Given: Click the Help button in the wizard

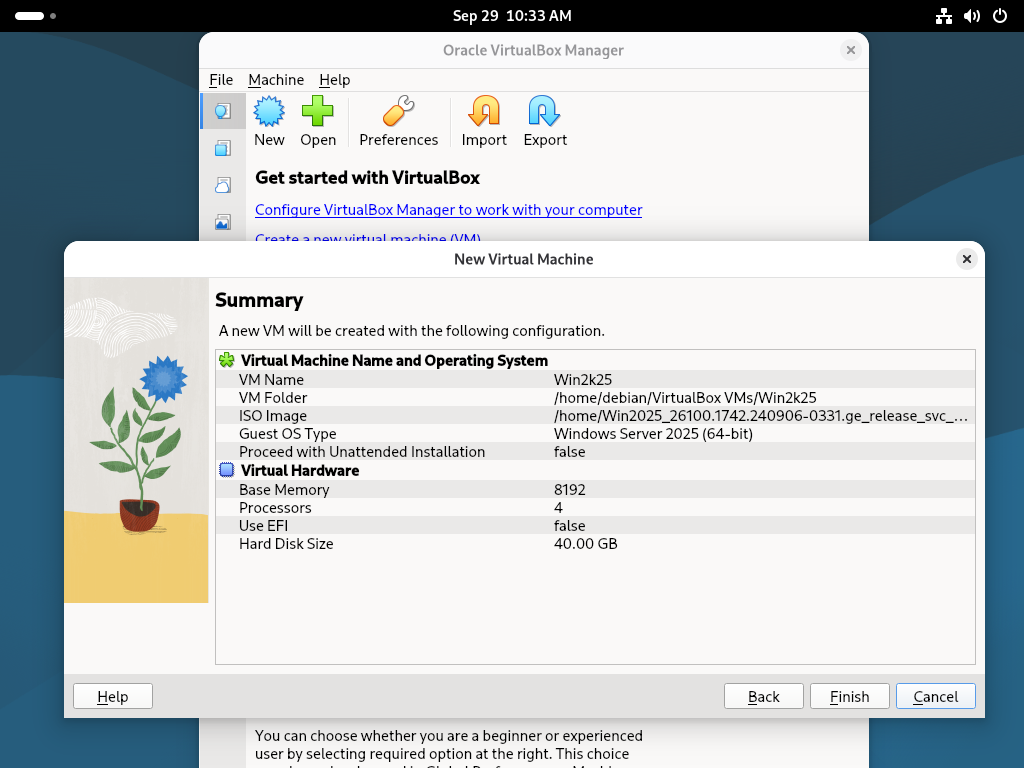Looking at the screenshot, I should (113, 696).
